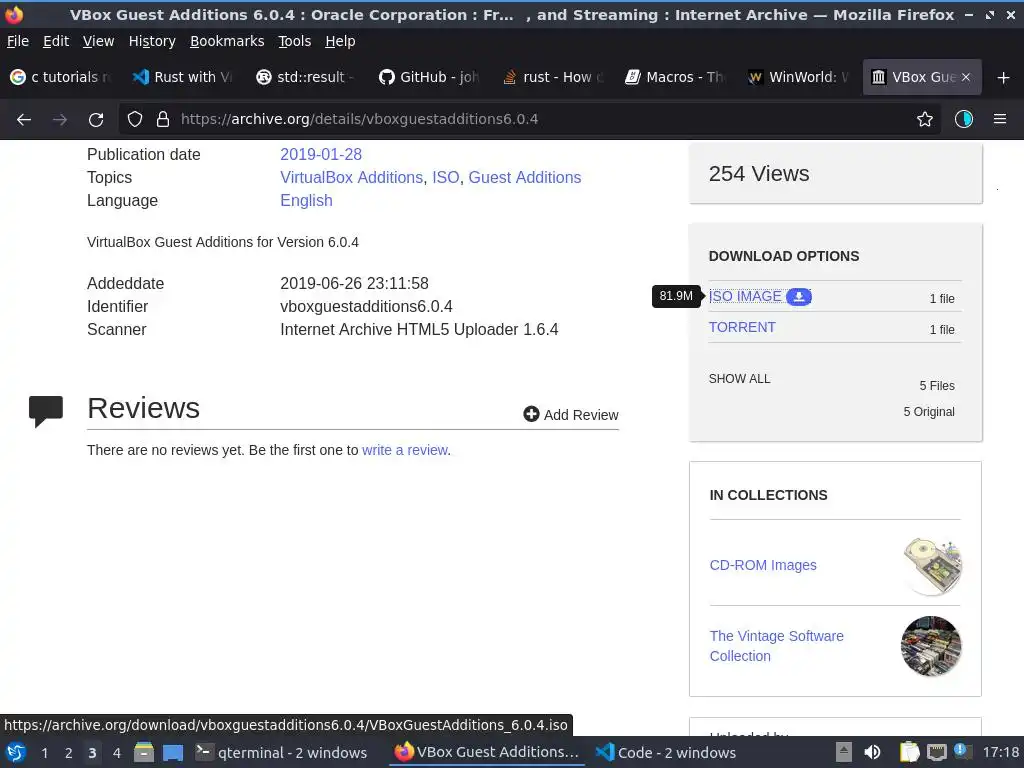This screenshot has height=768, width=1024.
Task: Switch to the GitHub tab
Action: tap(429, 77)
